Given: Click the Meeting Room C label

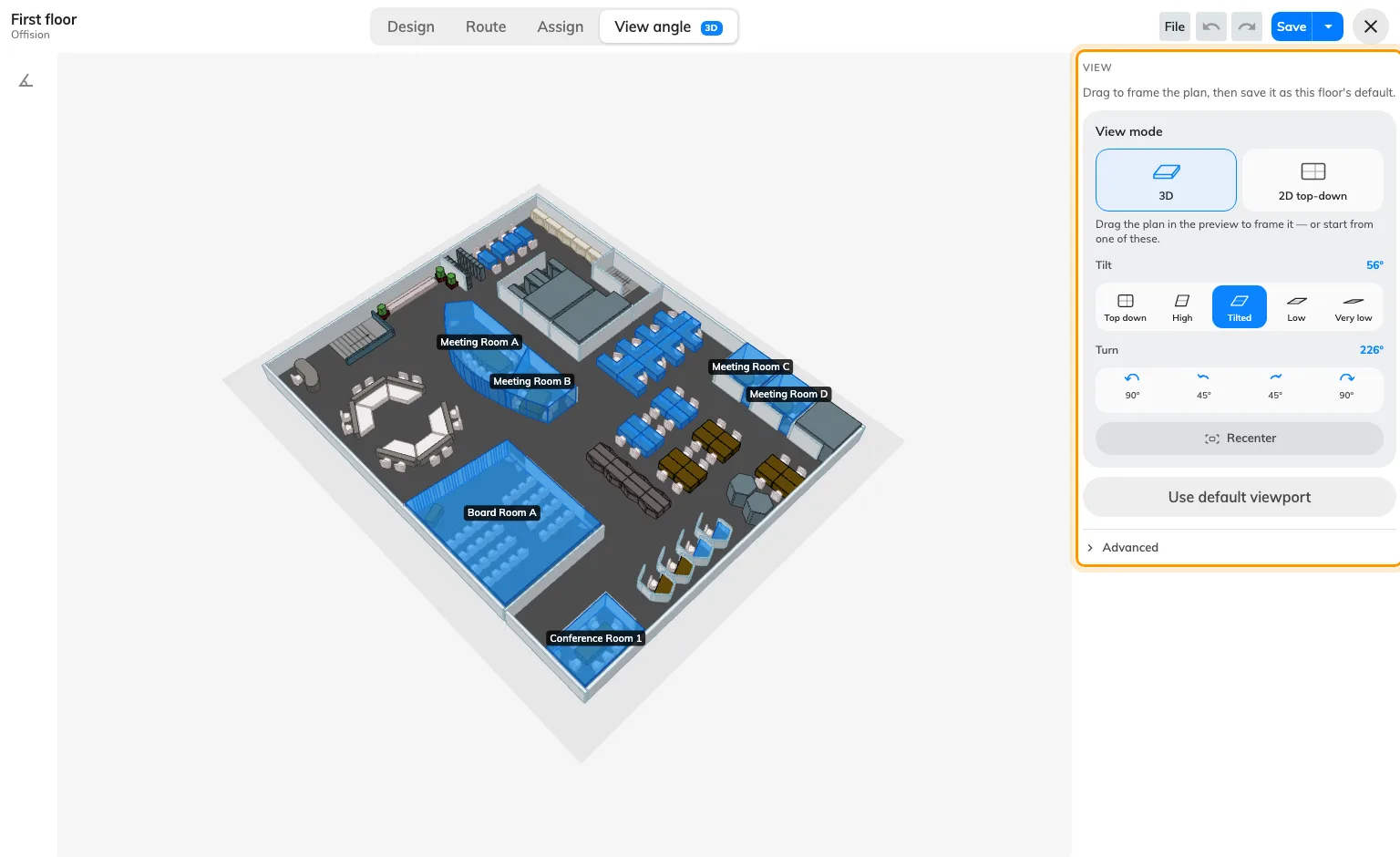Looking at the screenshot, I should (x=751, y=367).
